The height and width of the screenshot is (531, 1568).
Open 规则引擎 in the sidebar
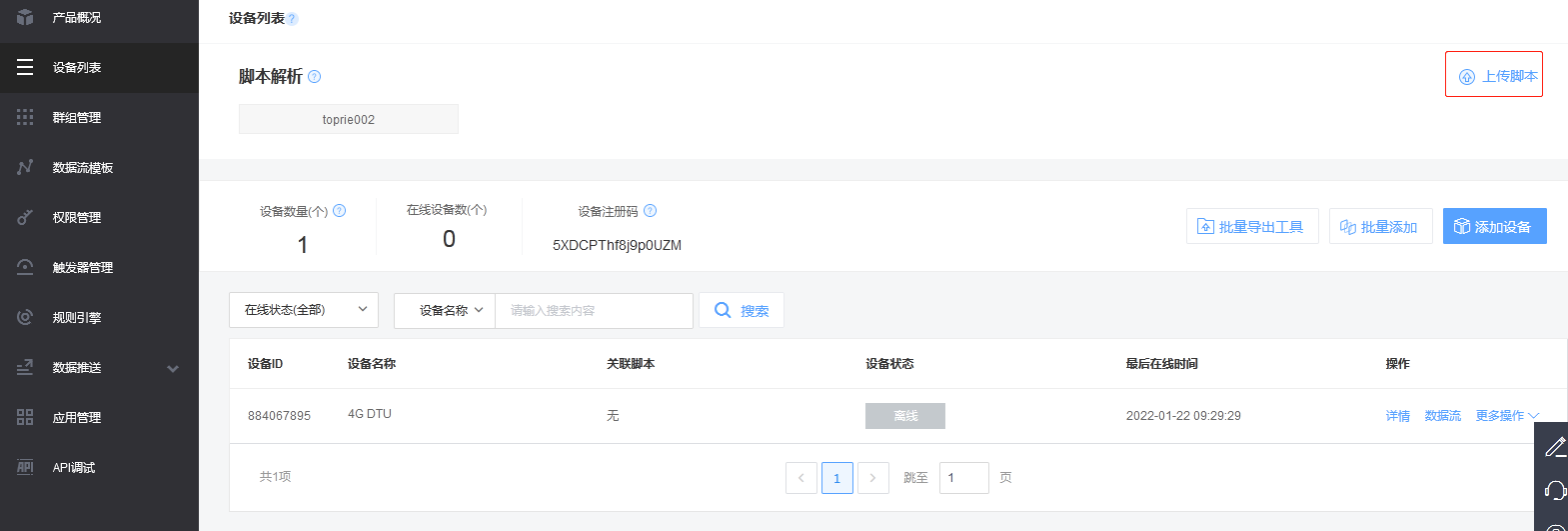77,318
